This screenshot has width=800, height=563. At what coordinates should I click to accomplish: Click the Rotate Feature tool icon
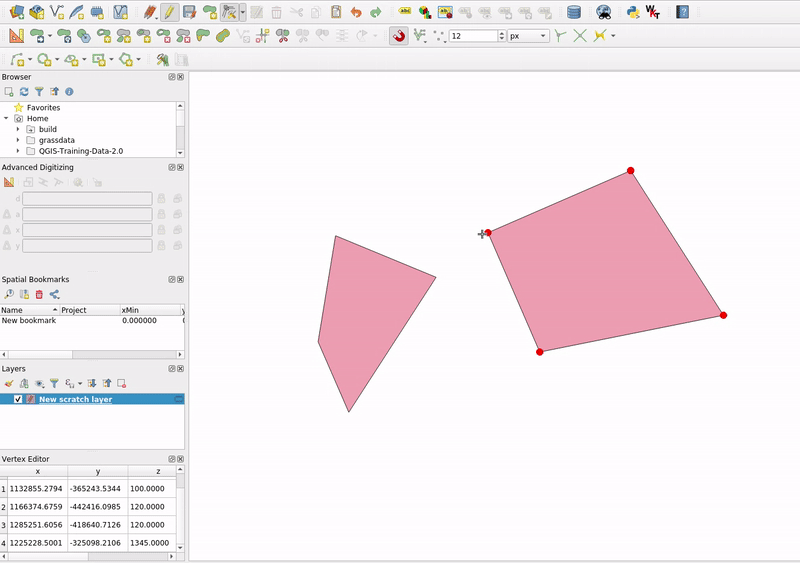coord(64,35)
